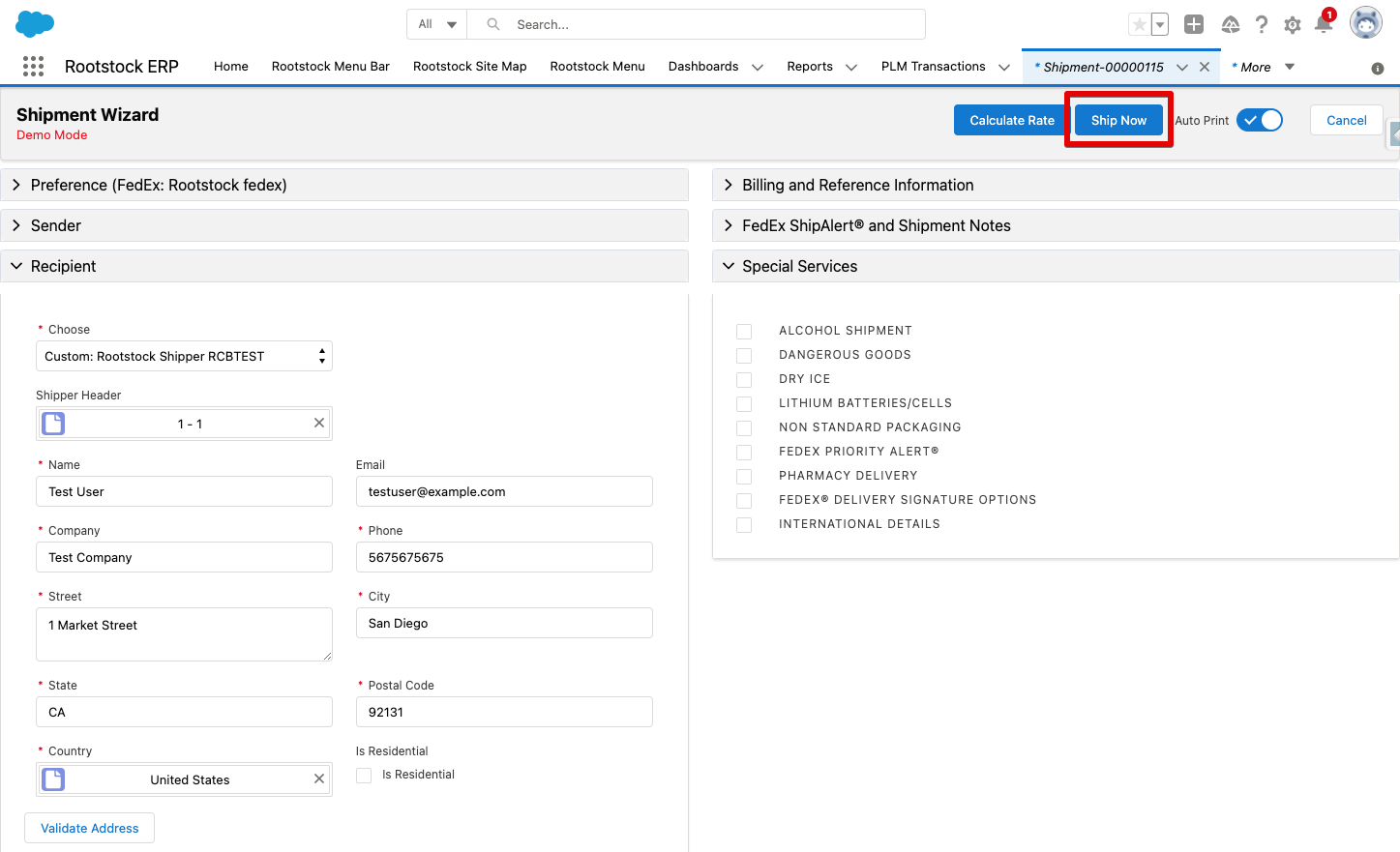Open Rootstock Site Map tab

tap(470, 66)
